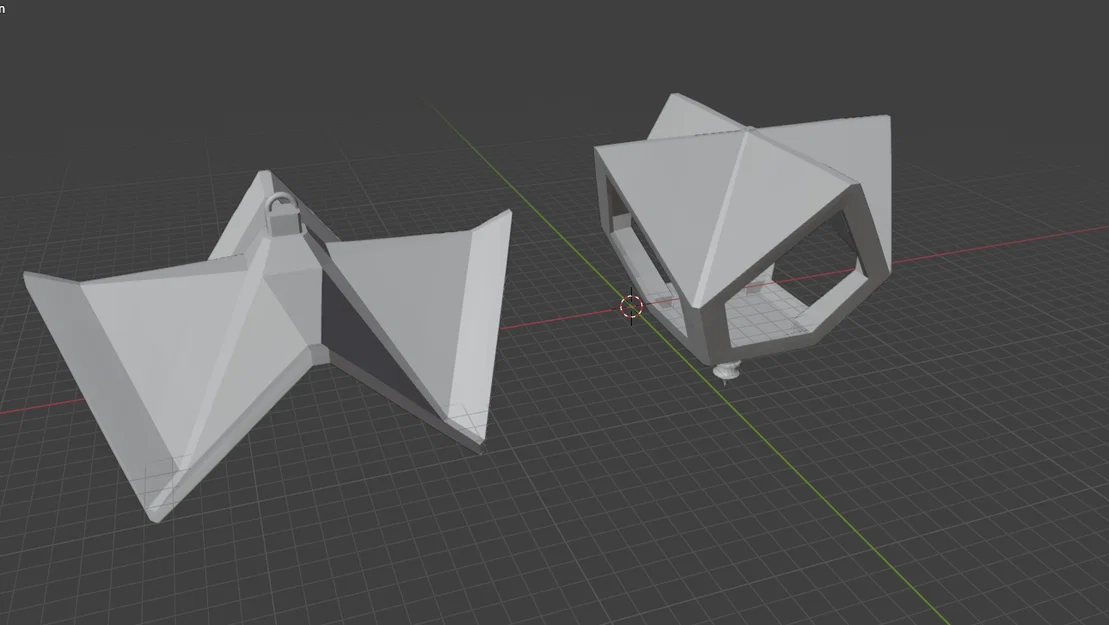Click the left side window of right model

(x=633, y=240)
